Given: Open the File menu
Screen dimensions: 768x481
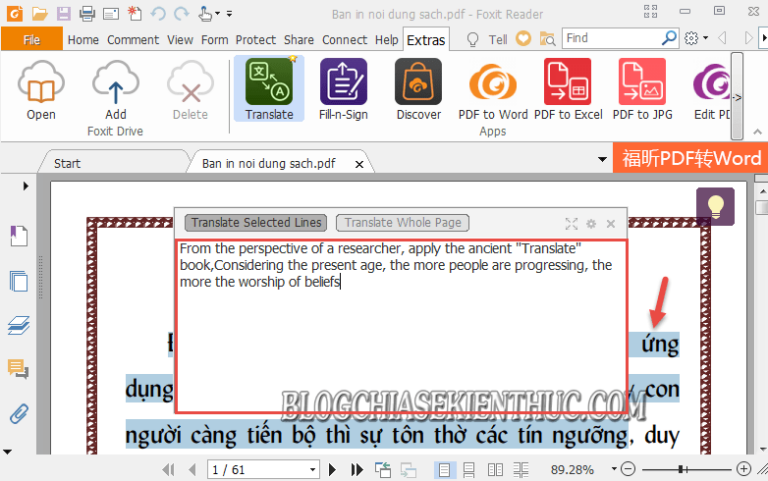Looking at the screenshot, I should 32,39.
